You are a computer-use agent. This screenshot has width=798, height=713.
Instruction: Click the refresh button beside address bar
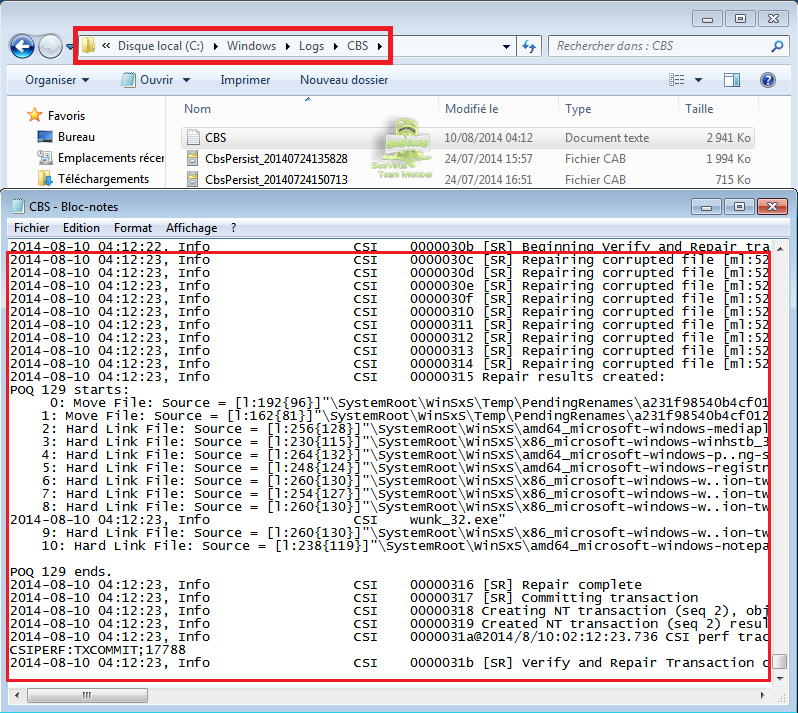(530, 46)
